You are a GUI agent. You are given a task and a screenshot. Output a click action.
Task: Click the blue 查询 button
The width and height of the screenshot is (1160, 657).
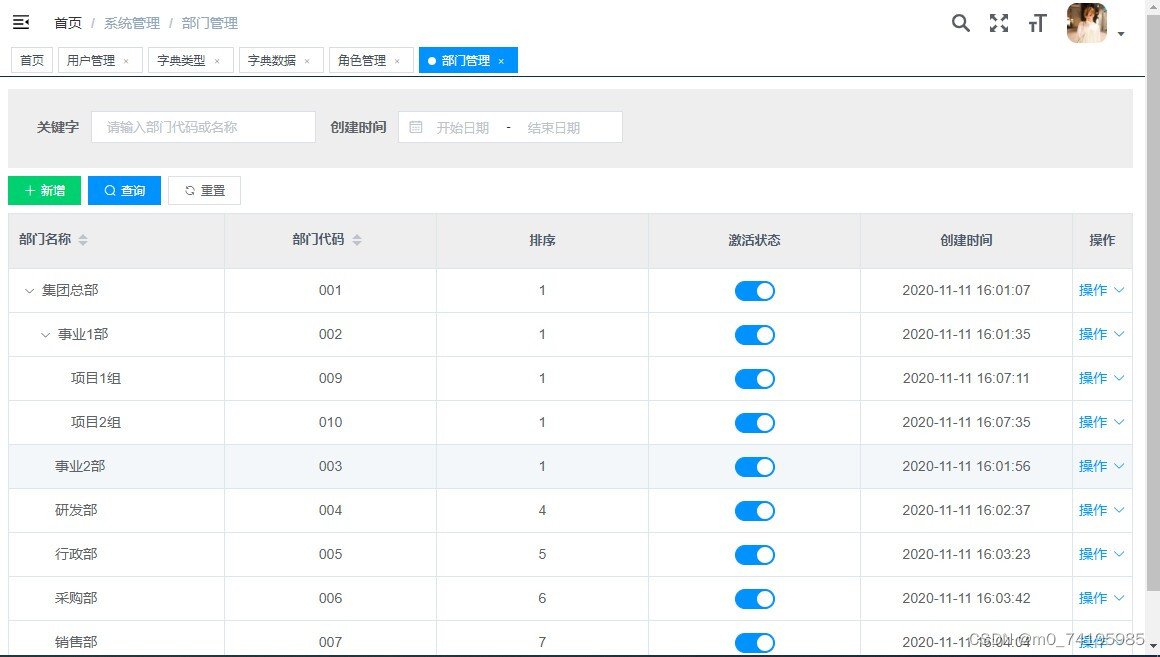124,190
